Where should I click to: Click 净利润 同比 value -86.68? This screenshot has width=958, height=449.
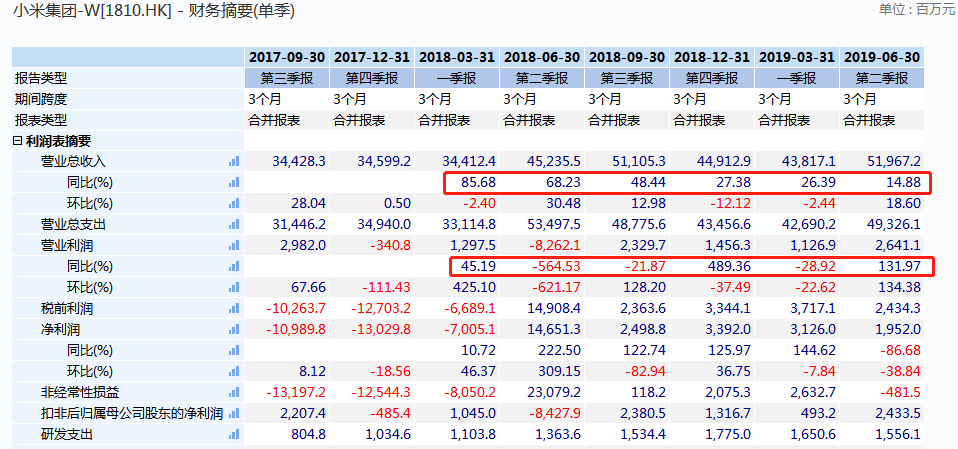[x=901, y=350]
